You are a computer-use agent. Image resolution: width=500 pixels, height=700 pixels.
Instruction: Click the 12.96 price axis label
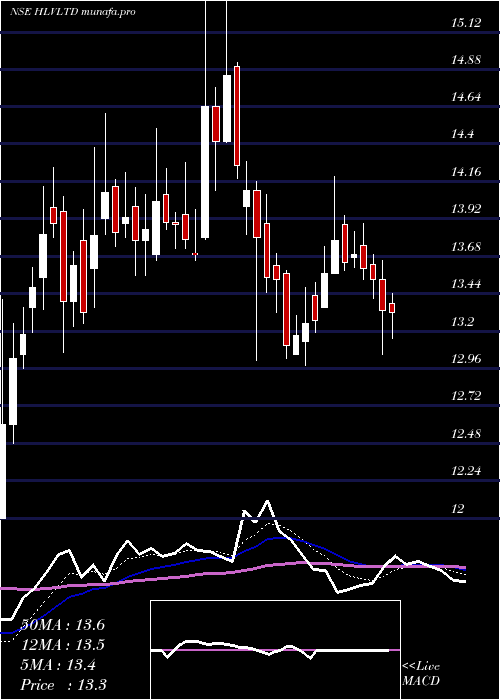466,358
